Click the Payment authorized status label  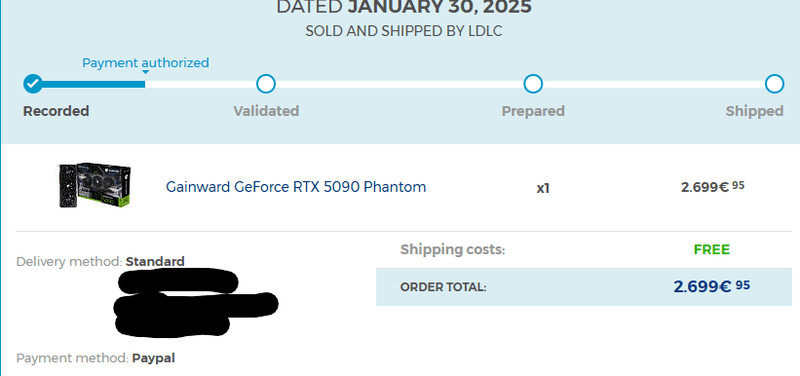coord(146,63)
